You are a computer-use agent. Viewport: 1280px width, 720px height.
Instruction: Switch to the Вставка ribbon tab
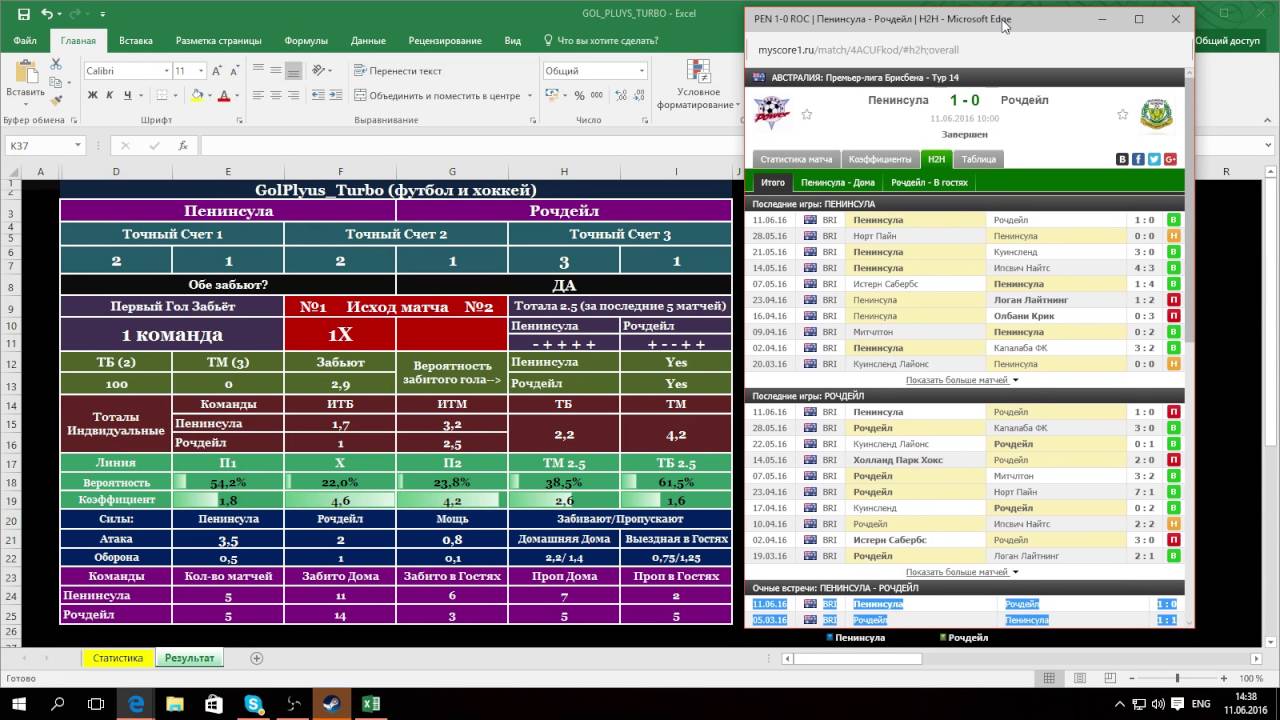136,41
